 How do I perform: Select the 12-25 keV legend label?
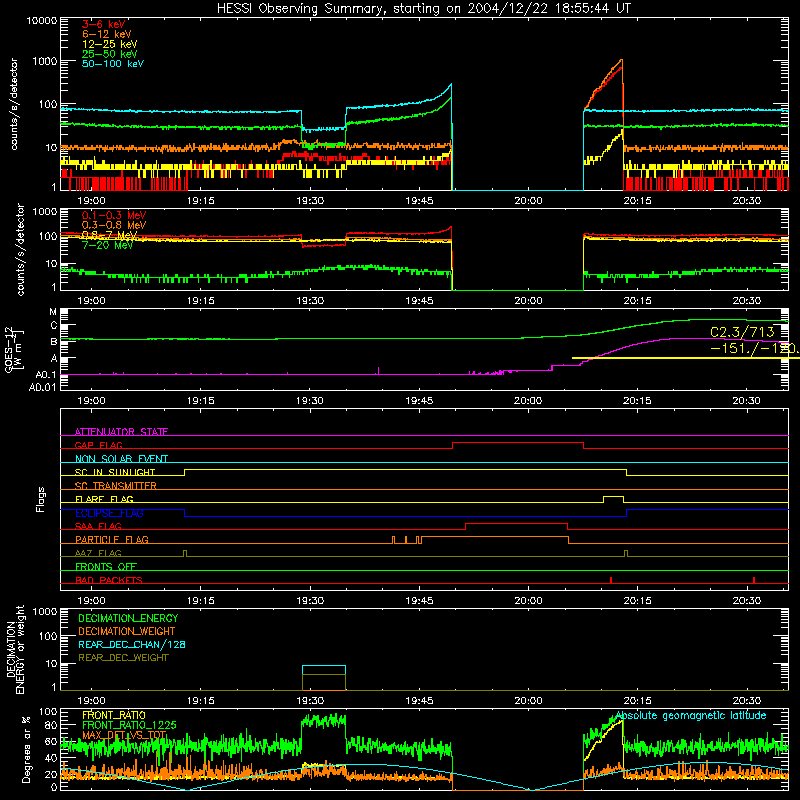110,44
